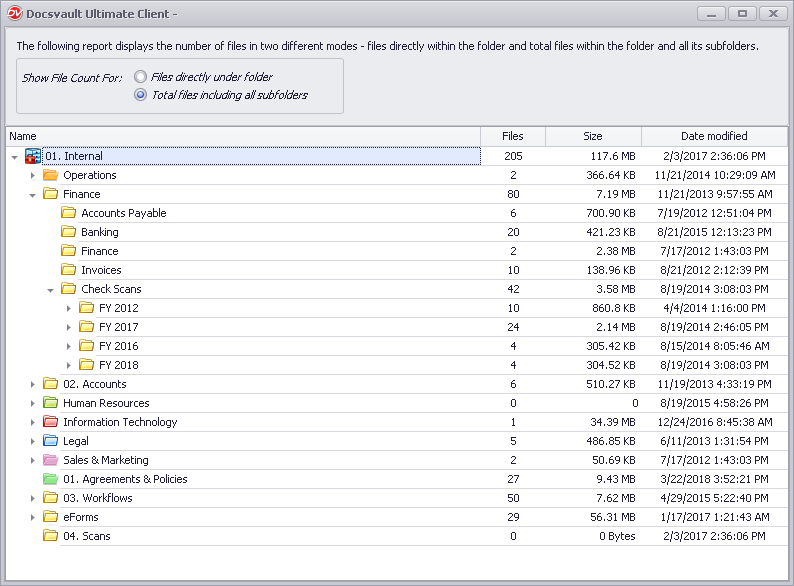The image size is (794, 586).
Task: Click the Docsvault logo in title bar
Action: tap(13, 13)
